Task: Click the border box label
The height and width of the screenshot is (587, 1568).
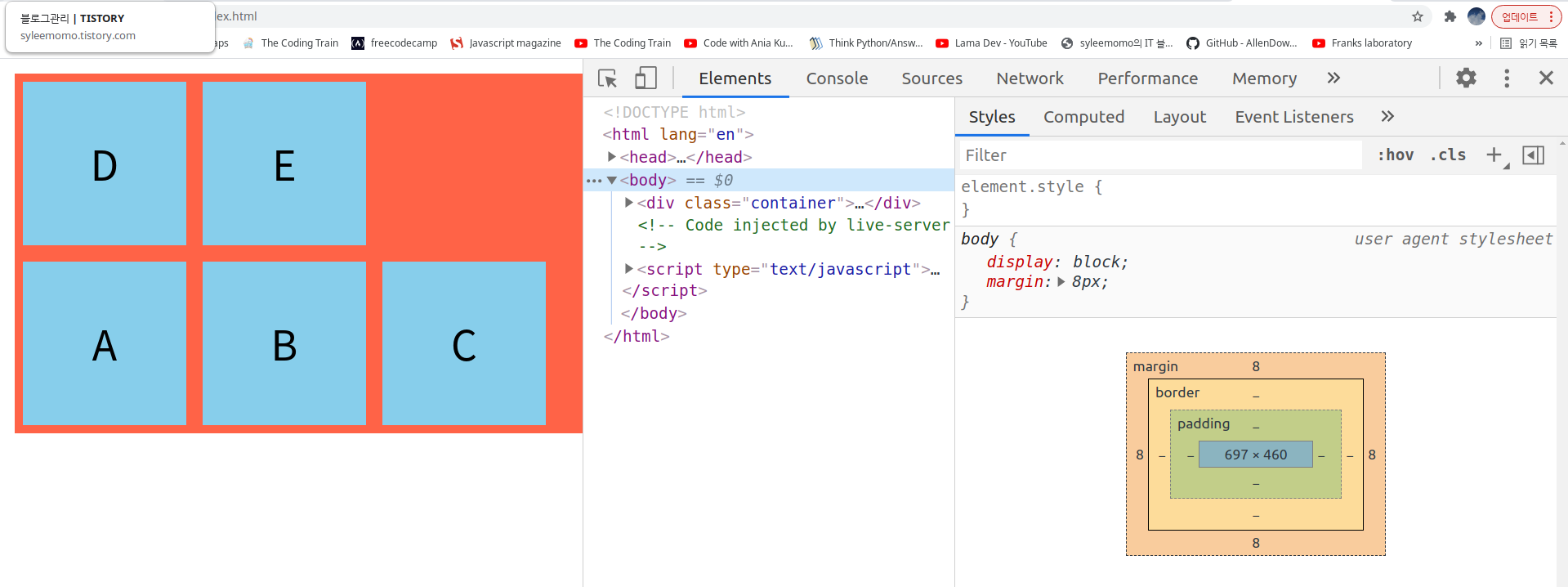Action: [1177, 392]
